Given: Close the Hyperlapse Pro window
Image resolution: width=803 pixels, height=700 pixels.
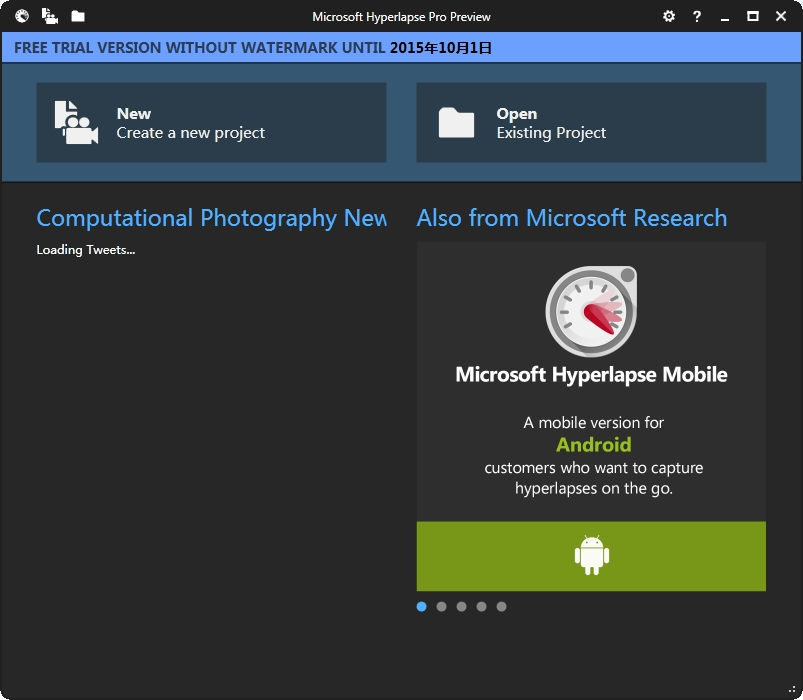Looking at the screenshot, I should [781, 16].
